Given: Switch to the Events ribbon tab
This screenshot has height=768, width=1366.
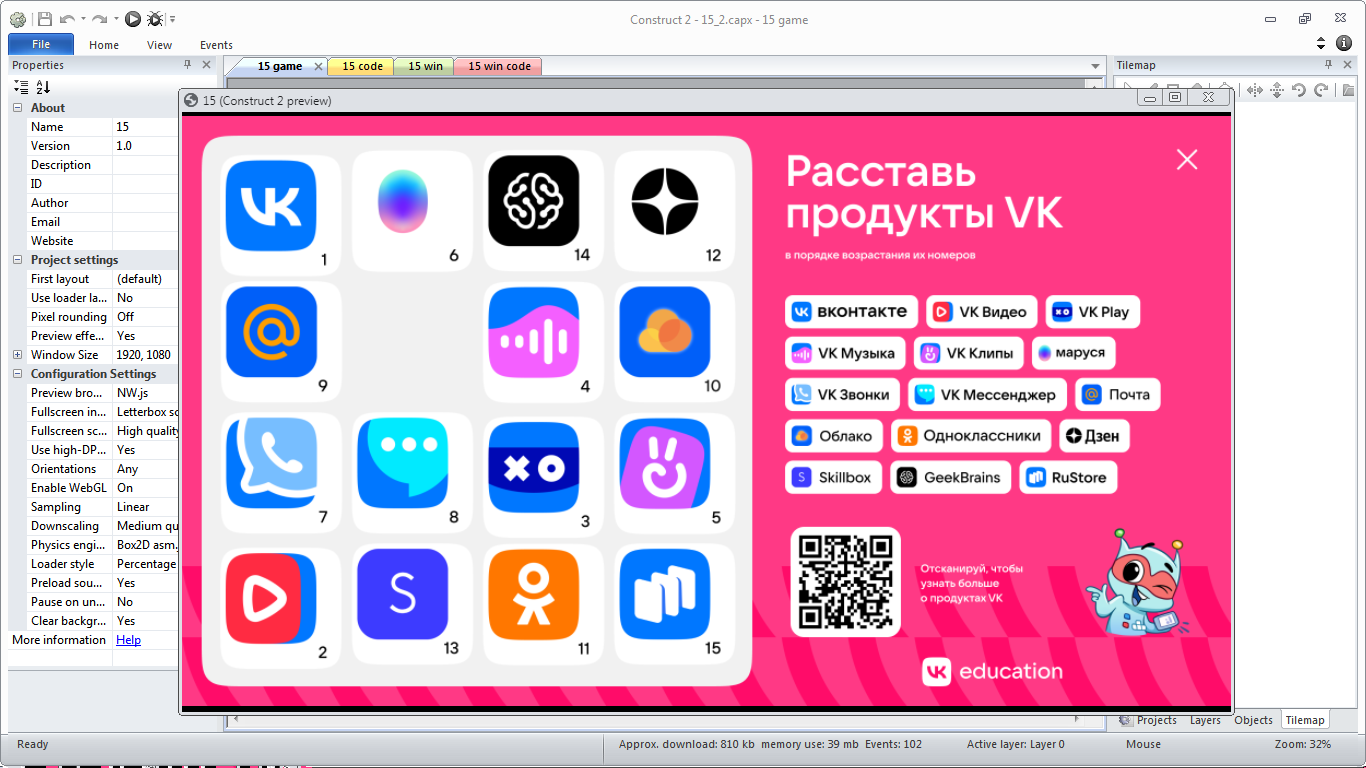Looking at the screenshot, I should 216,45.
